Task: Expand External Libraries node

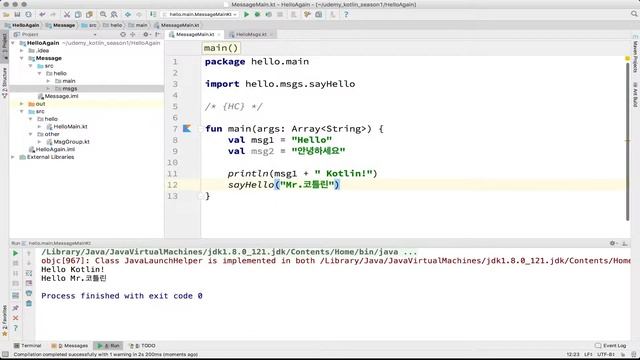Action: click(13, 157)
